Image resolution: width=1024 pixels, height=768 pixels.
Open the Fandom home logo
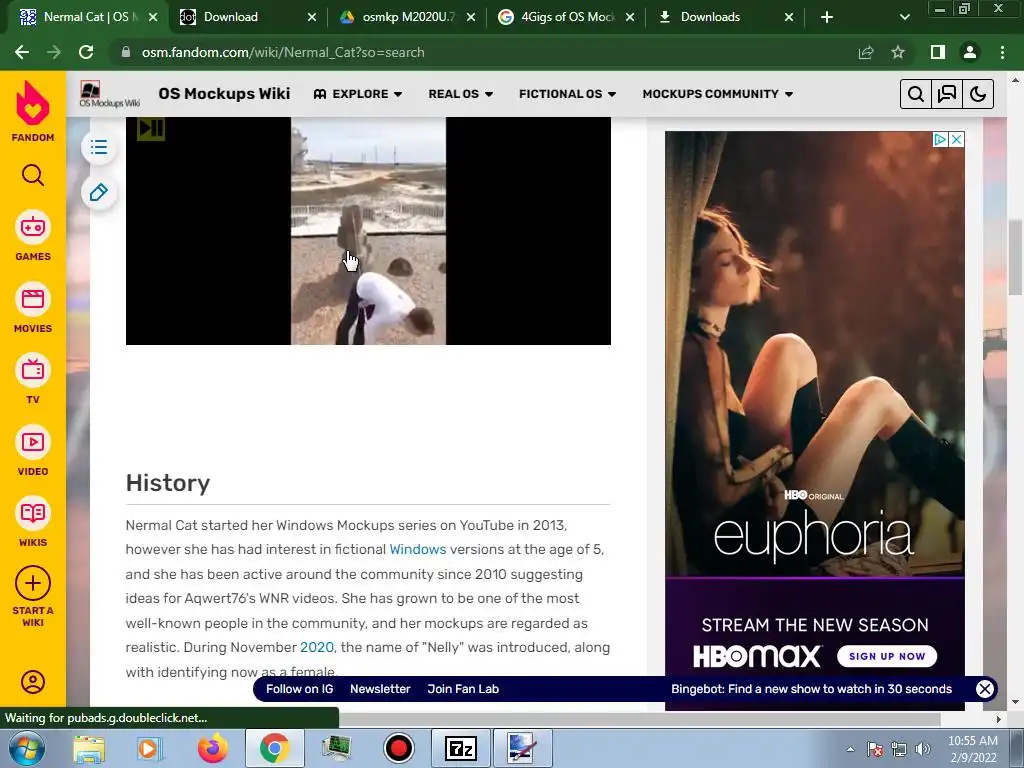[x=33, y=111]
